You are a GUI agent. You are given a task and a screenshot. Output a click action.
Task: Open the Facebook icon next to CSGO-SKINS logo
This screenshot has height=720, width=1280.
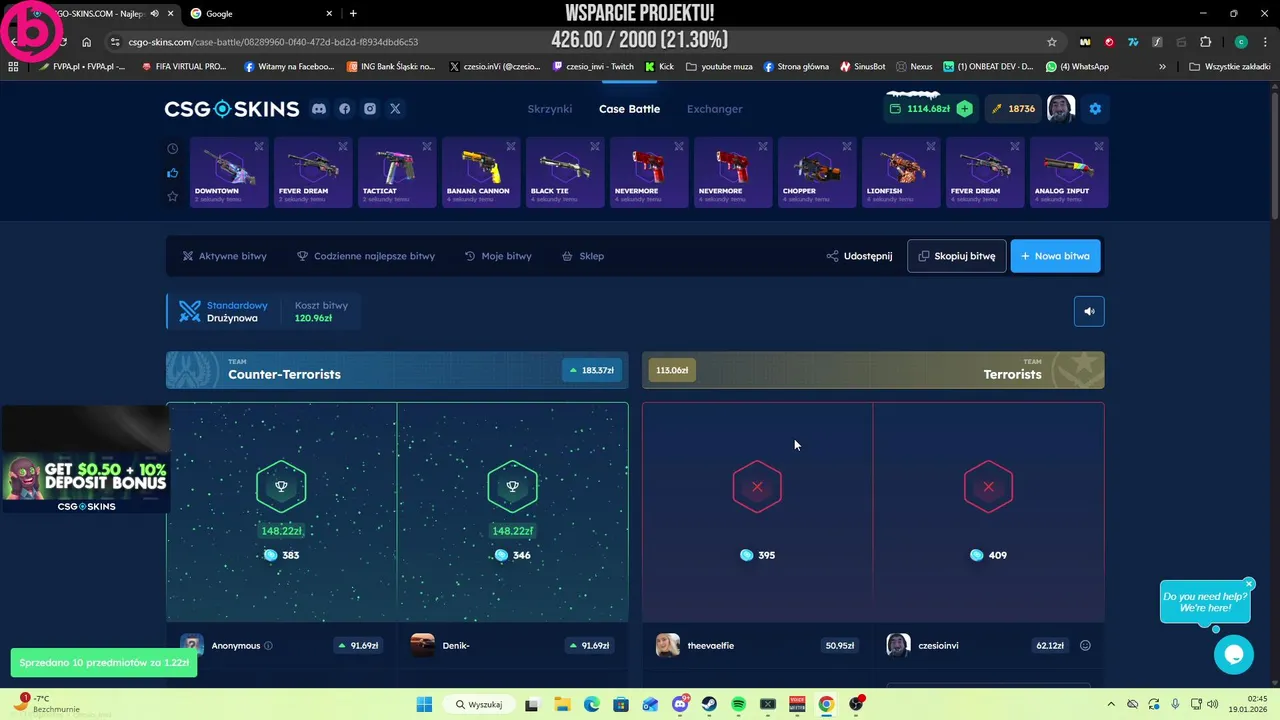pyautogui.click(x=345, y=109)
